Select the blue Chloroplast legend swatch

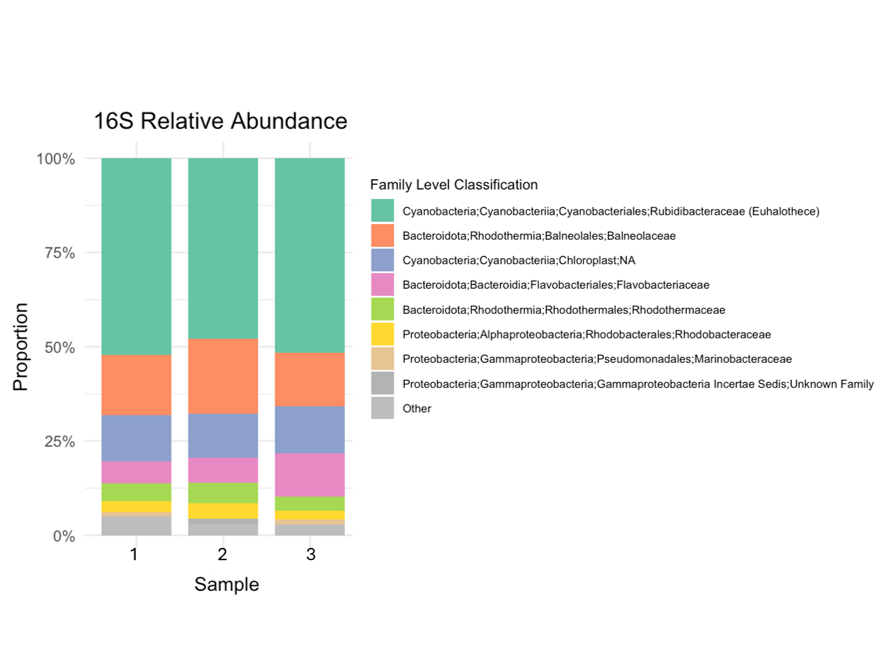coord(383,260)
